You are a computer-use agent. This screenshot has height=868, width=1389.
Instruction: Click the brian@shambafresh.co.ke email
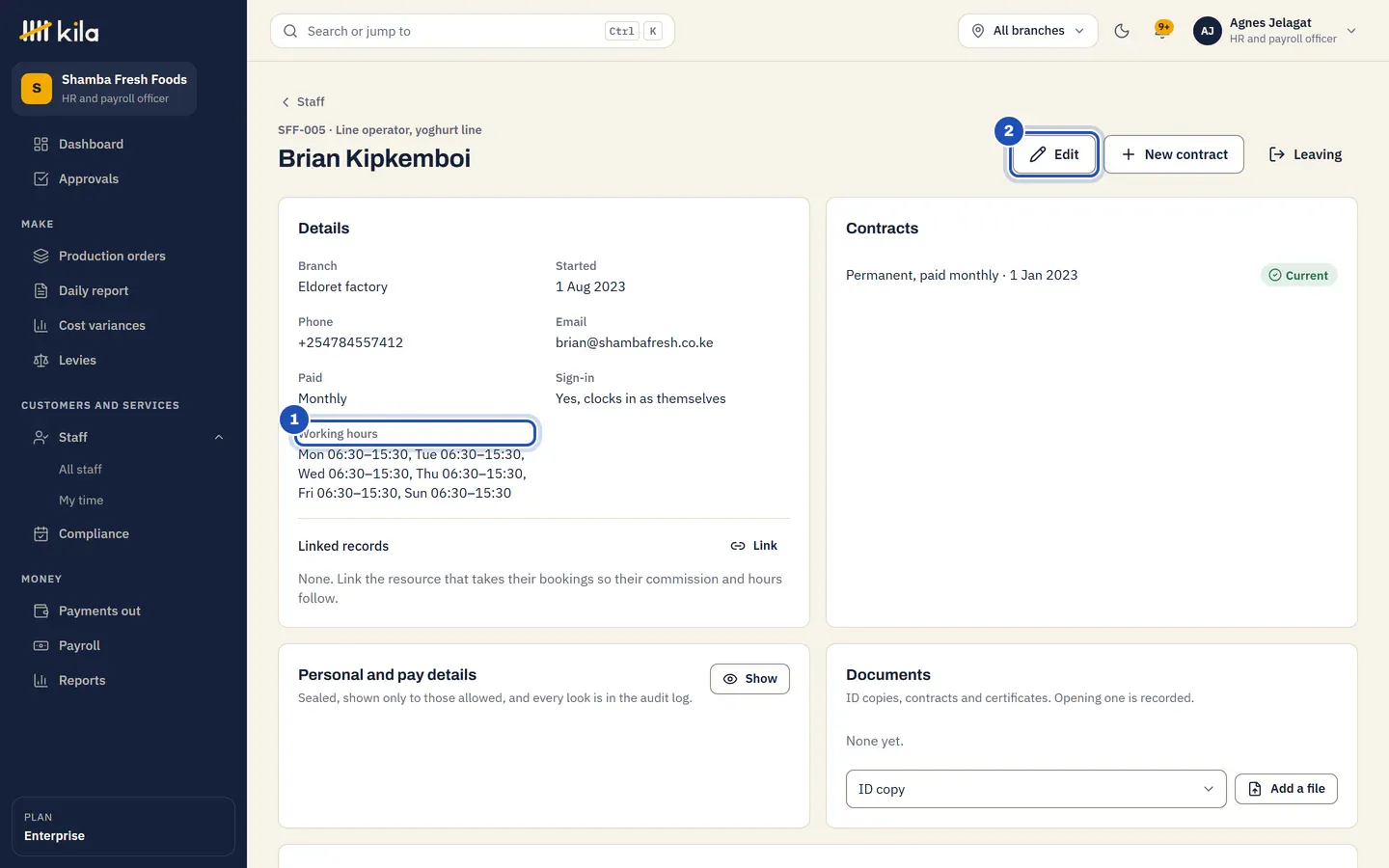click(x=635, y=343)
